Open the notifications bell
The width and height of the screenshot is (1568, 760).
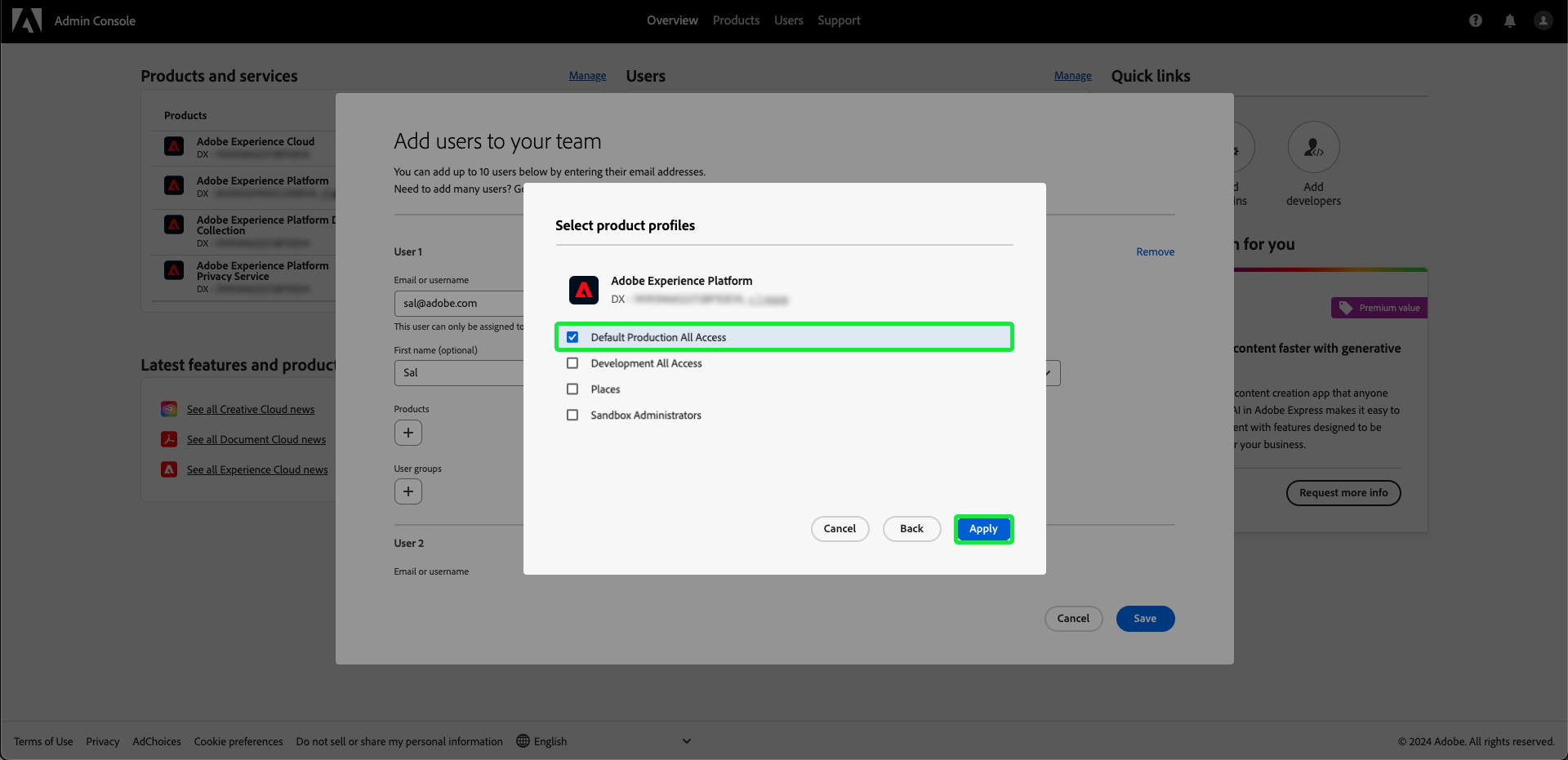(1510, 20)
